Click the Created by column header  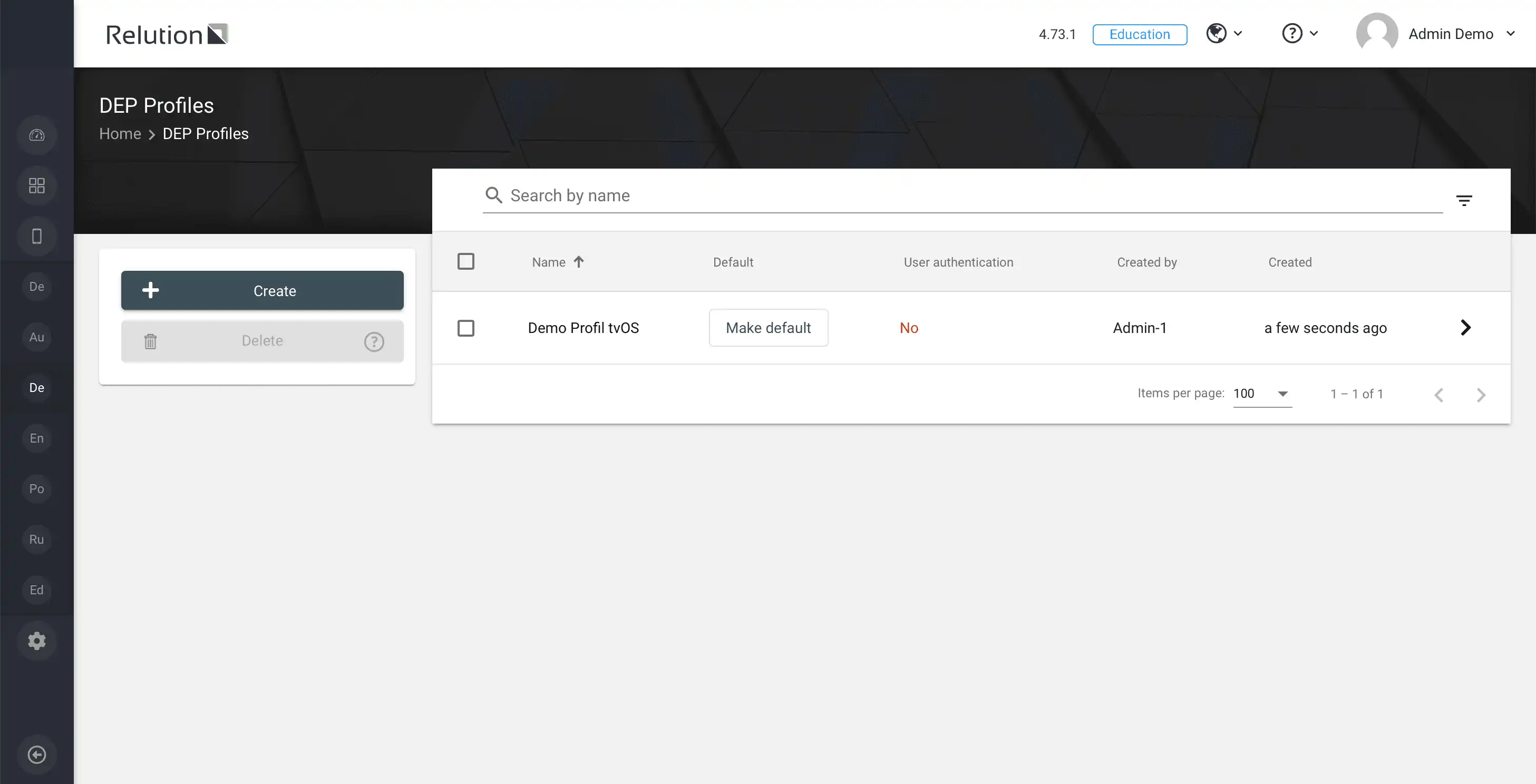[1146, 262]
